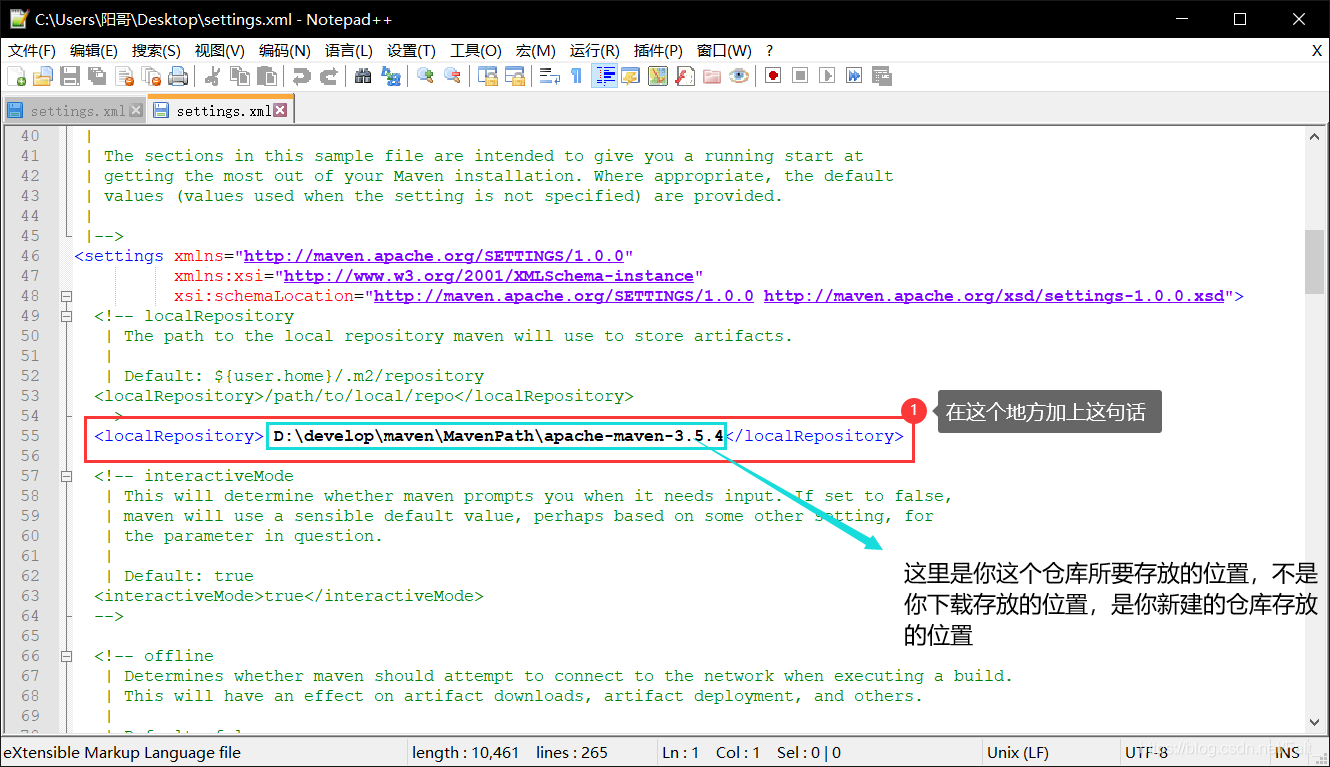
Task: Open the 文件(F) menu
Action: [31, 50]
